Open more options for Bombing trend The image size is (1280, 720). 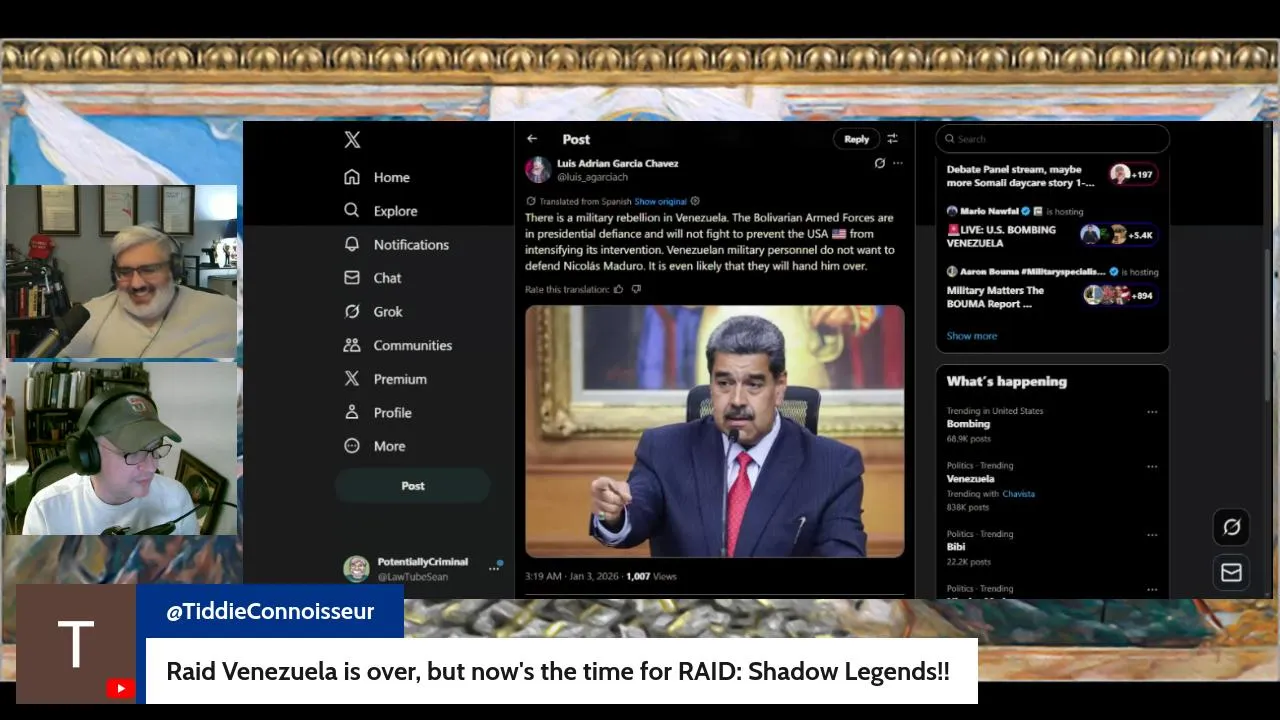(1152, 412)
